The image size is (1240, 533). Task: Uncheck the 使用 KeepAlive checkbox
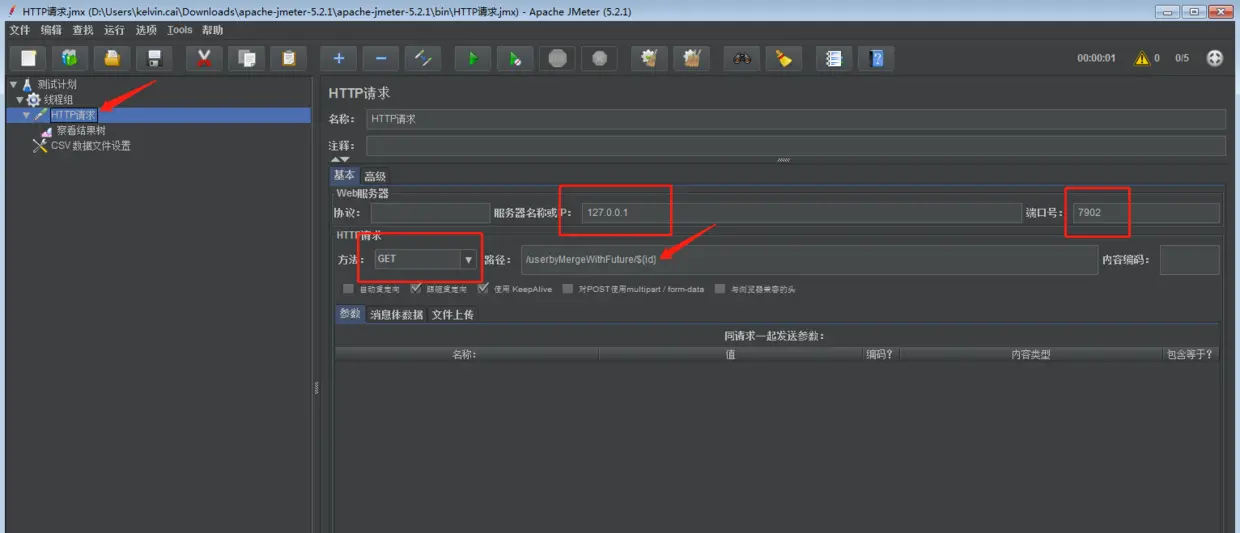(483, 289)
